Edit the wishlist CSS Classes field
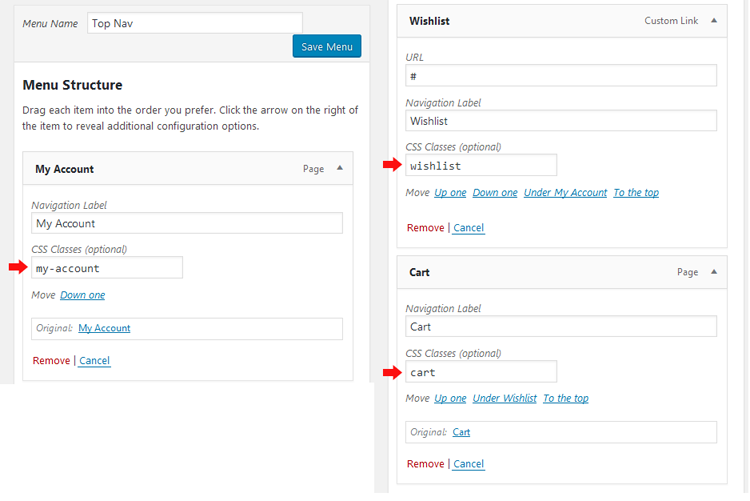Screen dimensions: 750x501 point(481,166)
